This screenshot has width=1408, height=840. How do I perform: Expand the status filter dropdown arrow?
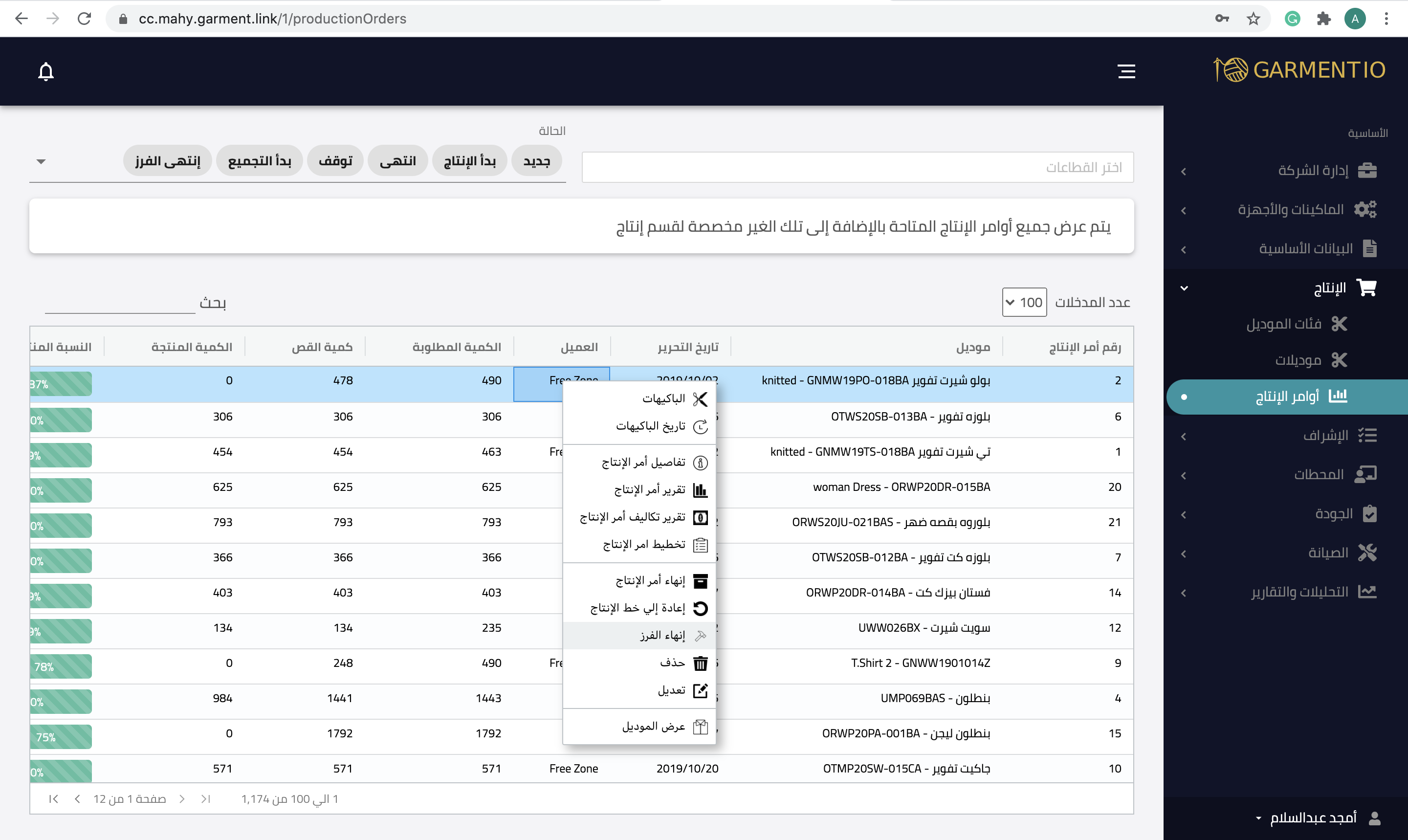41,162
